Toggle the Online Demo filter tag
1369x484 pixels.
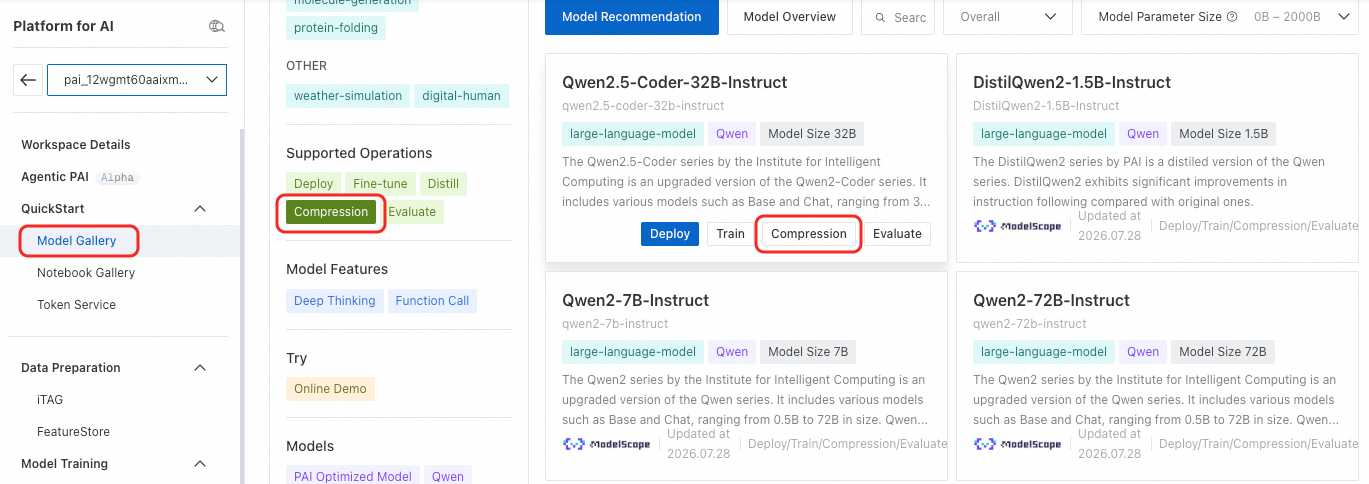[330, 389]
